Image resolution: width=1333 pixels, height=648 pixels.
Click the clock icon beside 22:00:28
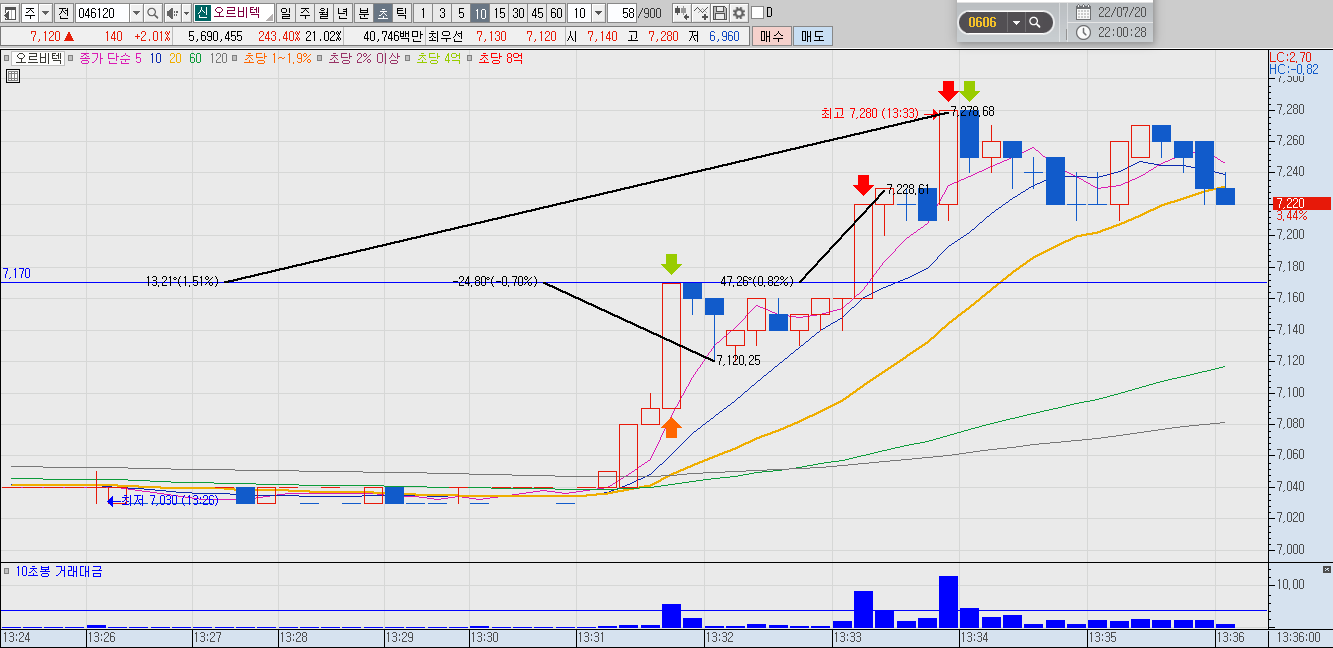pyautogui.click(x=1084, y=33)
